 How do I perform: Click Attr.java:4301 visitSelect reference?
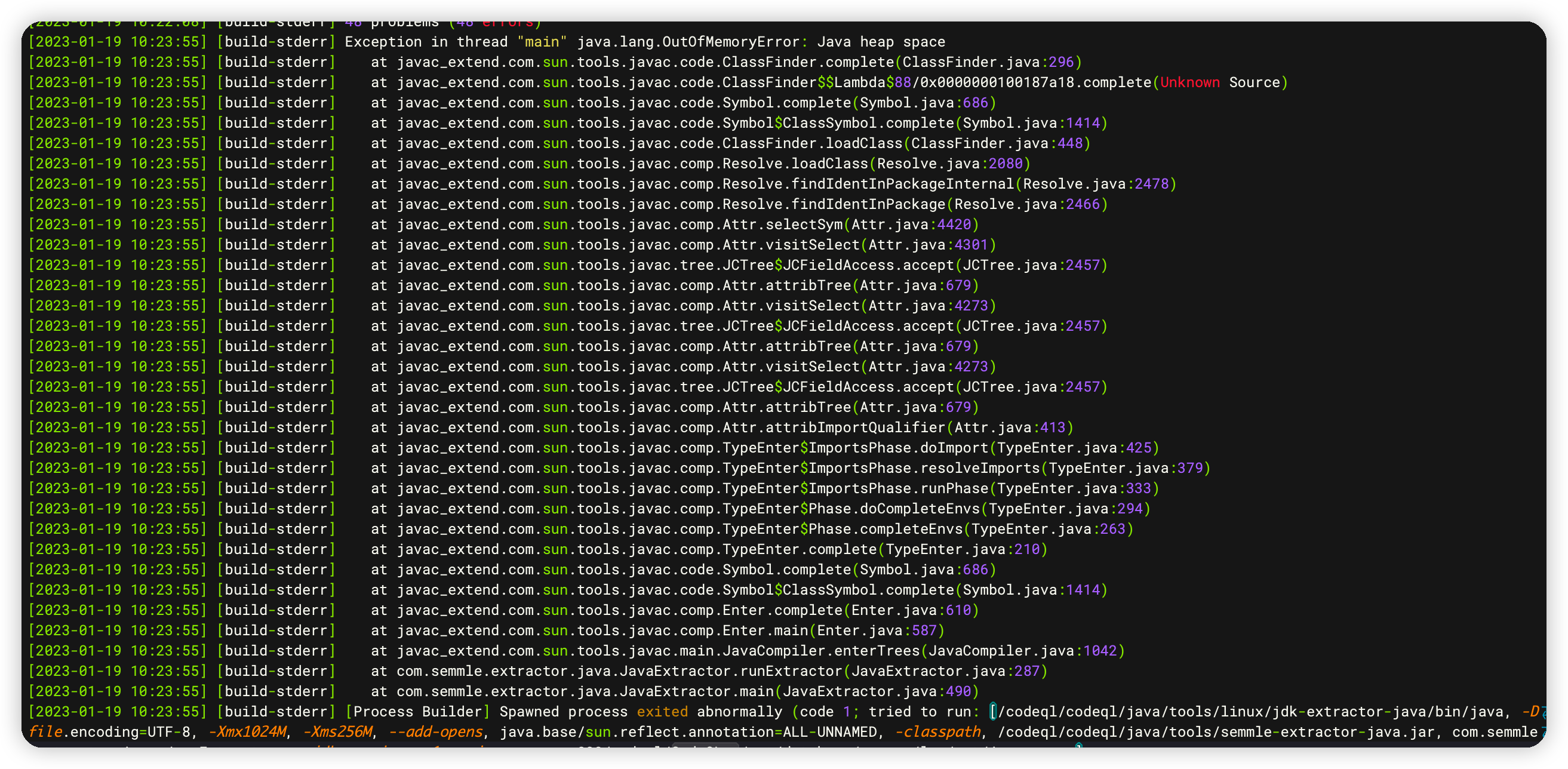(928, 245)
